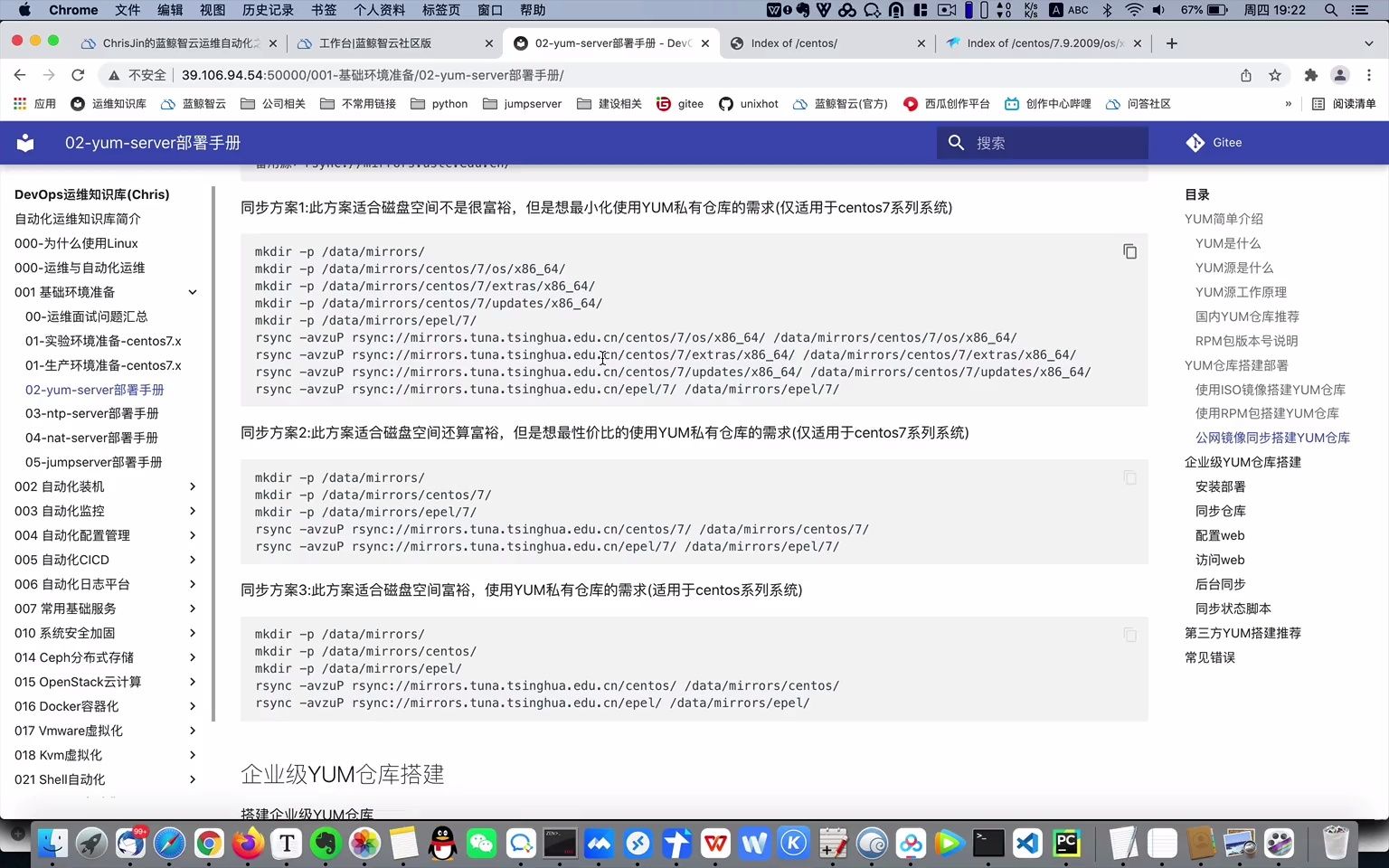Open the Gitee repository icon link
The height and width of the screenshot is (868, 1389).
click(1195, 143)
